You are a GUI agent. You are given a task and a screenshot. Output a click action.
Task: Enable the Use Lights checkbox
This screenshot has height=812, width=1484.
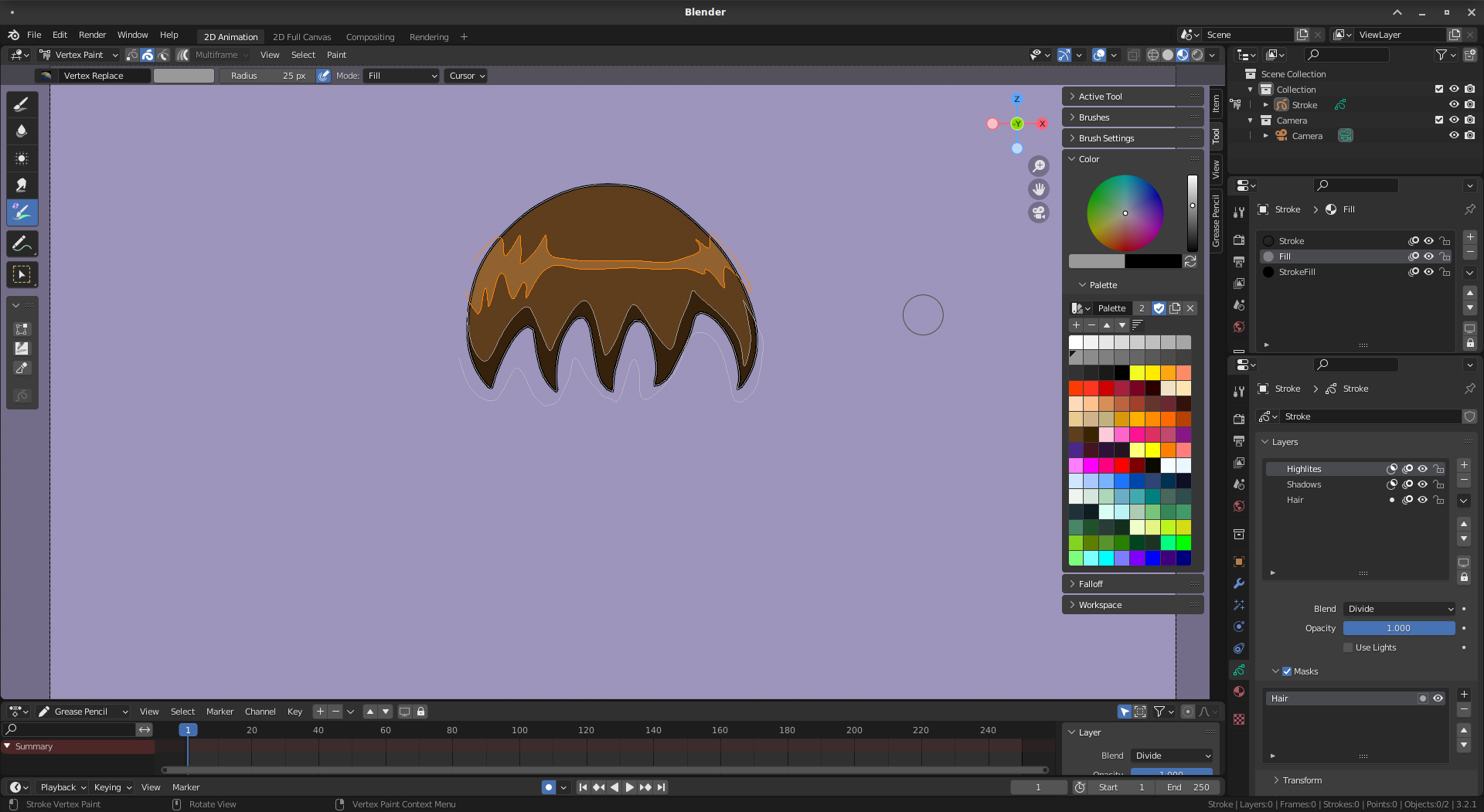[1348, 647]
